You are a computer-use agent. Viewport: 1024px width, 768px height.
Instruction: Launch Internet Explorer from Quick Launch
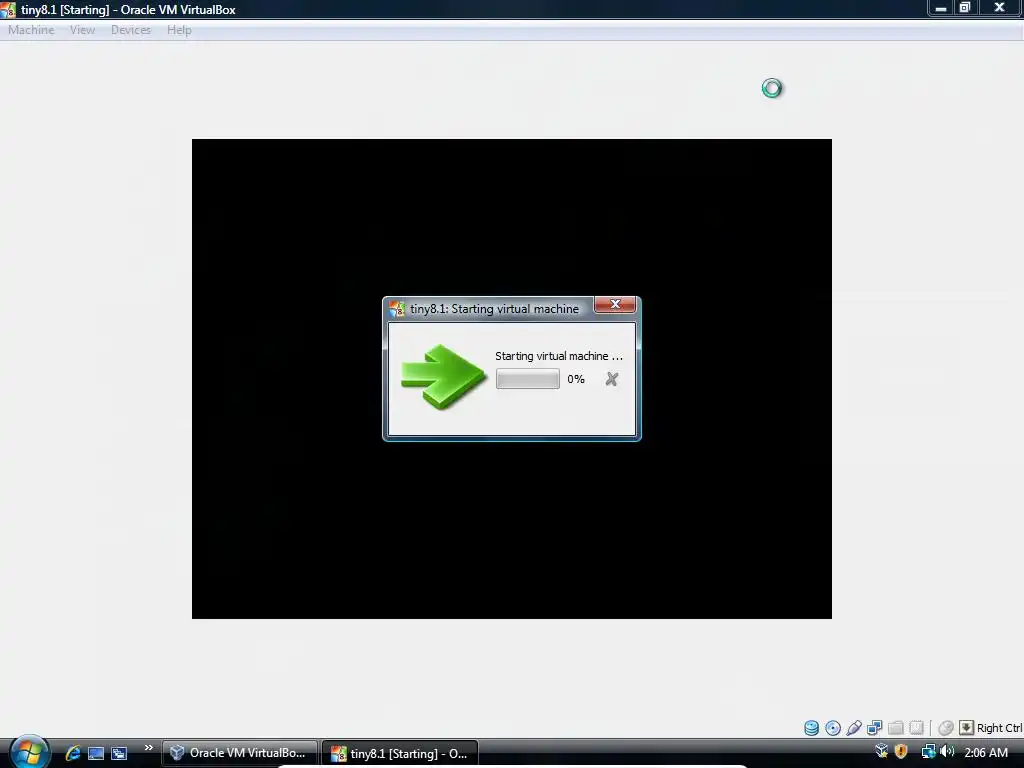coord(73,753)
